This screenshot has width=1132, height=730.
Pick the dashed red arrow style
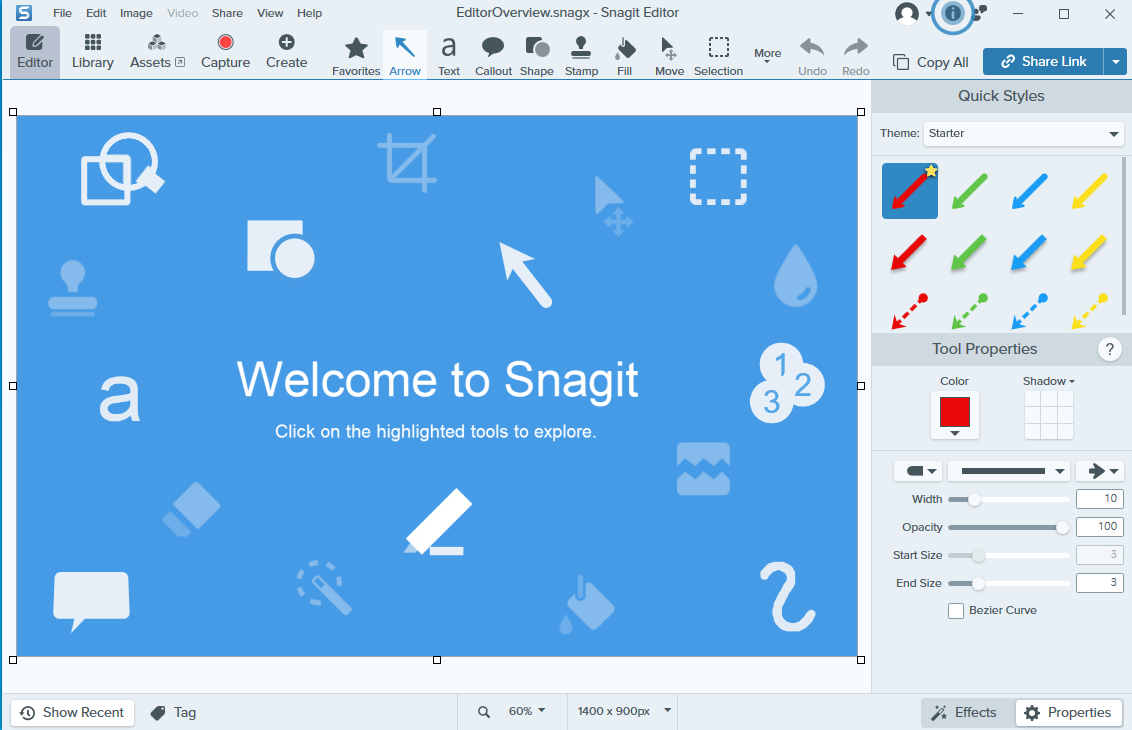click(910, 311)
